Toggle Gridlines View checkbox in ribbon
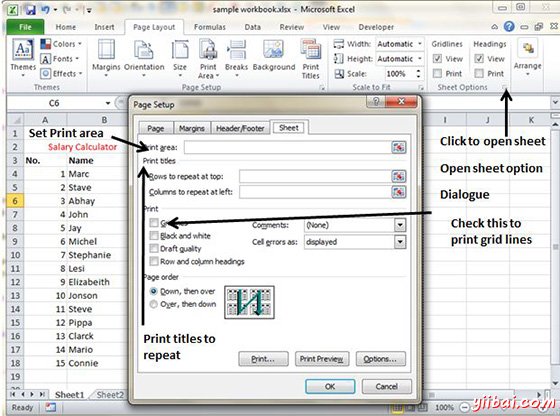 coord(437,59)
